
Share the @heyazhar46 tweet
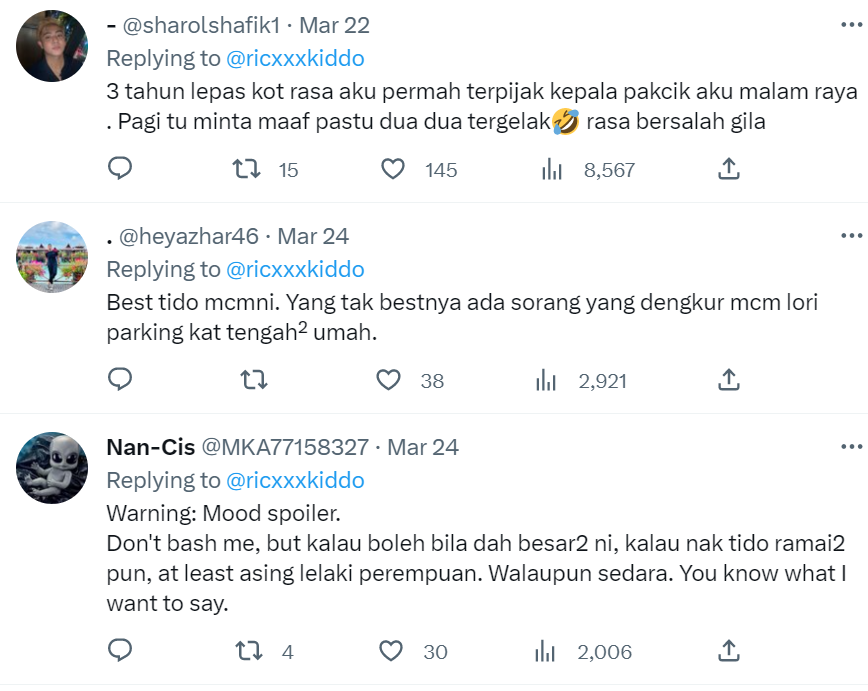tap(729, 379)
